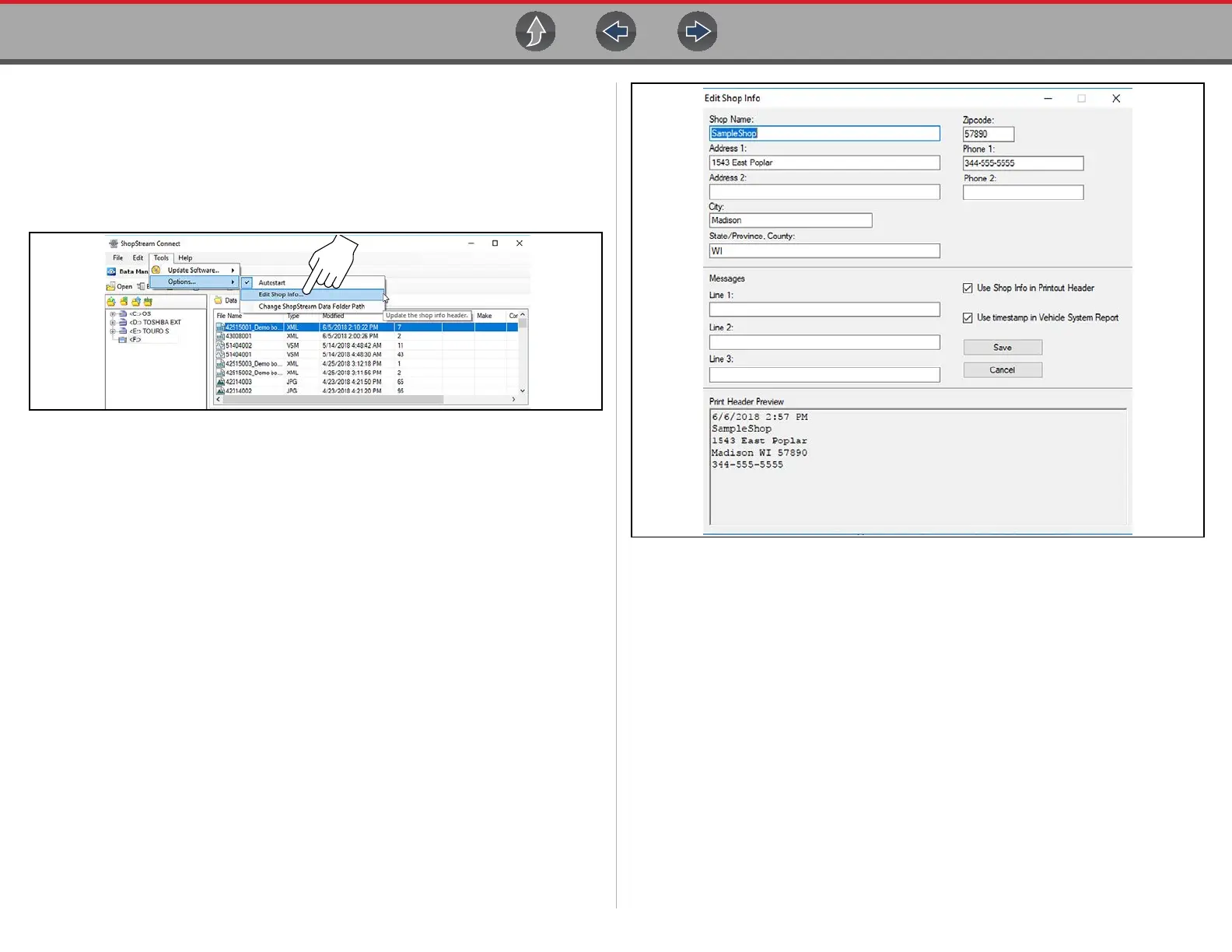Click the Messages Line 3 field
Screen dimensions: 1232x952
click(824, 375)
